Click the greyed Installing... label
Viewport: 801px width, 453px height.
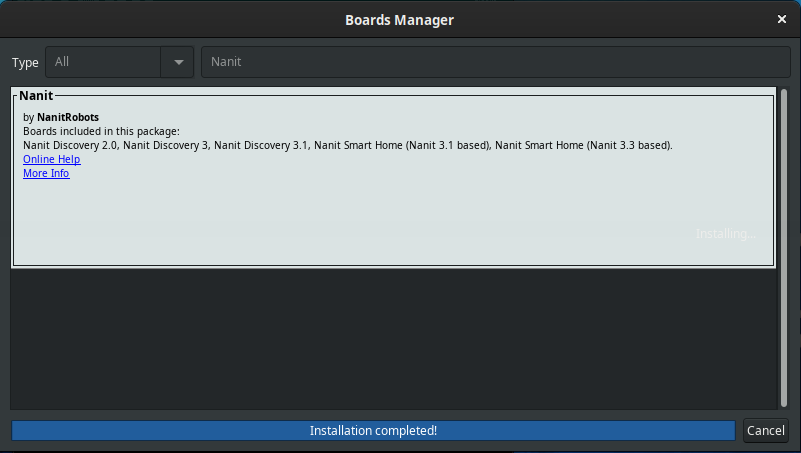(725, 234)
